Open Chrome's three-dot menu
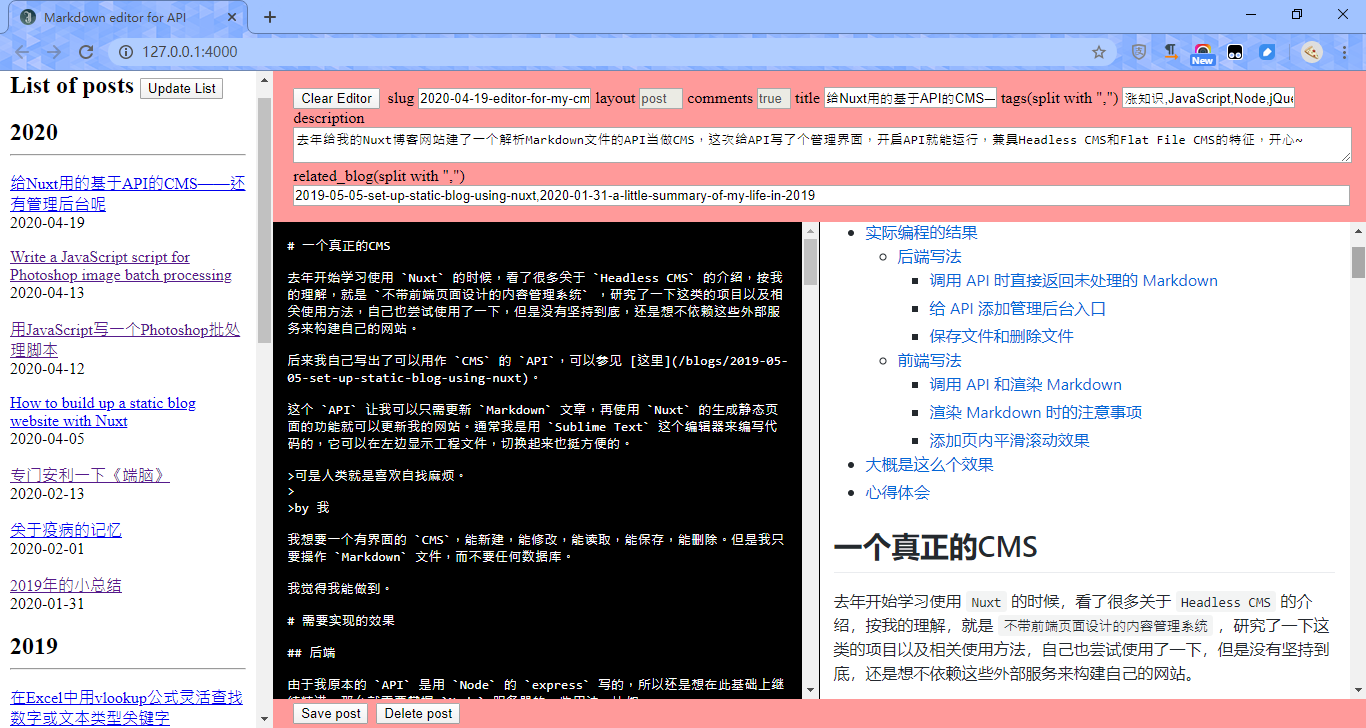Viewport: 1366px width, 728px height. pos(1345,52)
